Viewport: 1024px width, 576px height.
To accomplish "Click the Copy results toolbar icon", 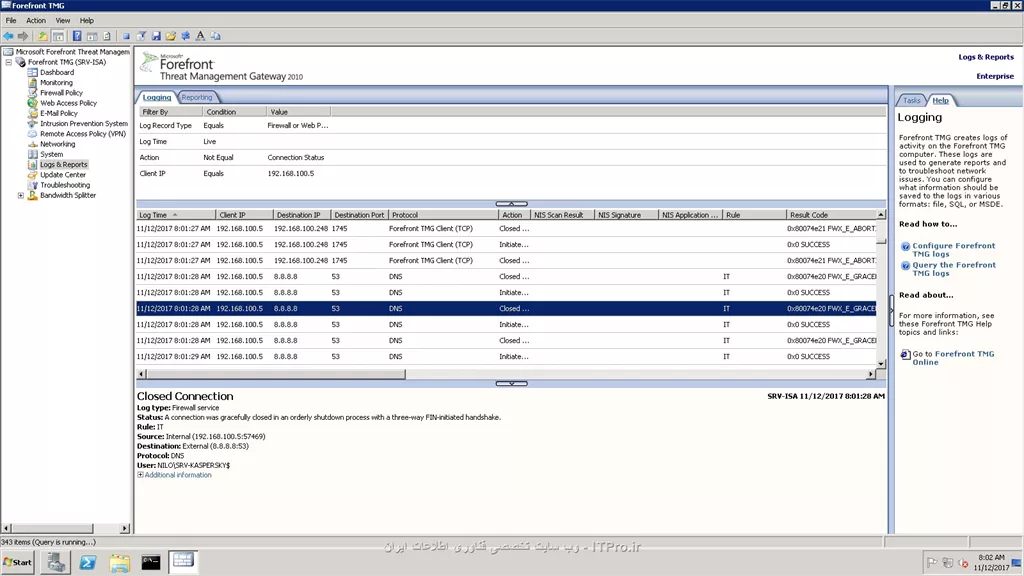I will point(216,36).
